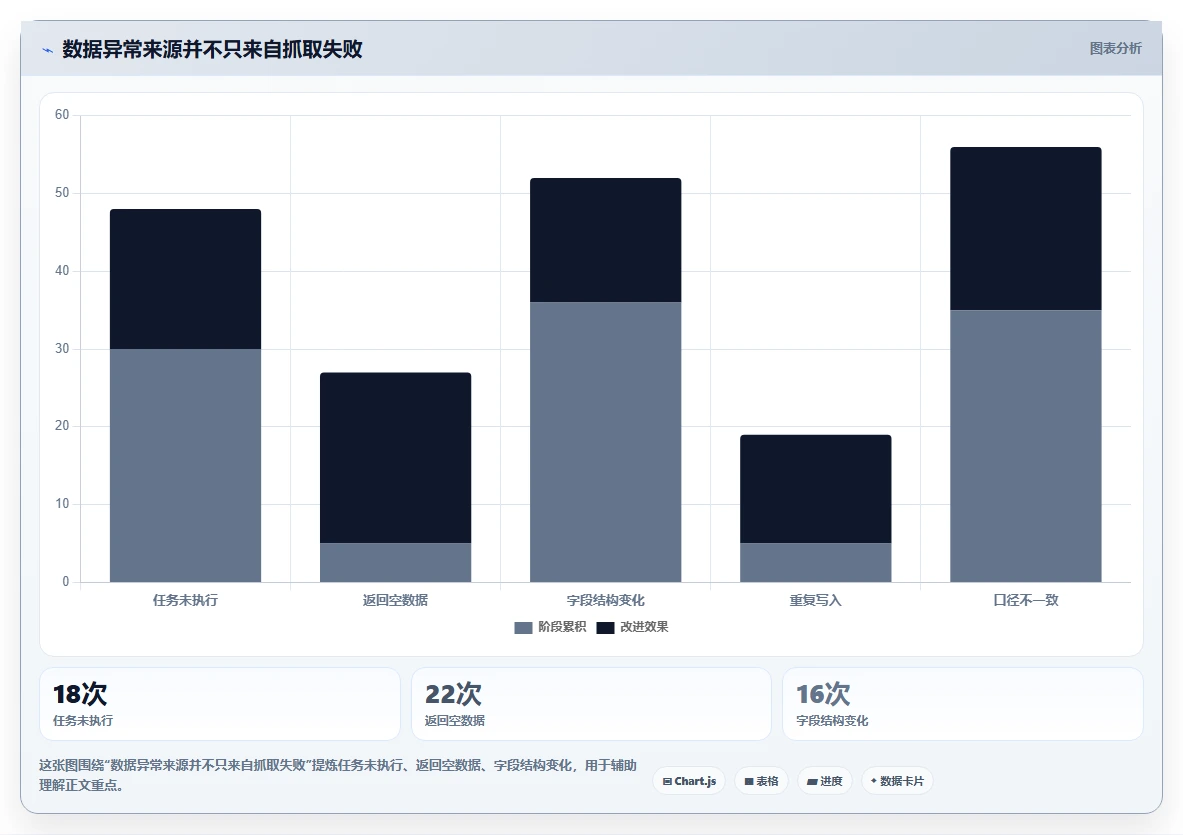The width and height of the screenshot is (1183, 835).
Task: Click the 字段结构变化 x-axis label
Action: (x=606, y=600)
